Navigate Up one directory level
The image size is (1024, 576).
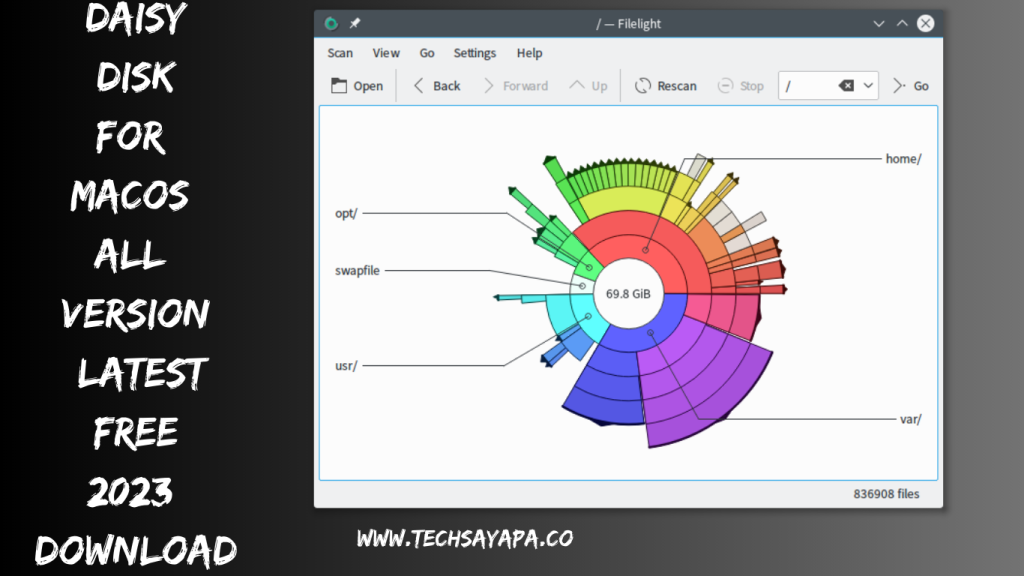(x=588, y=86)
